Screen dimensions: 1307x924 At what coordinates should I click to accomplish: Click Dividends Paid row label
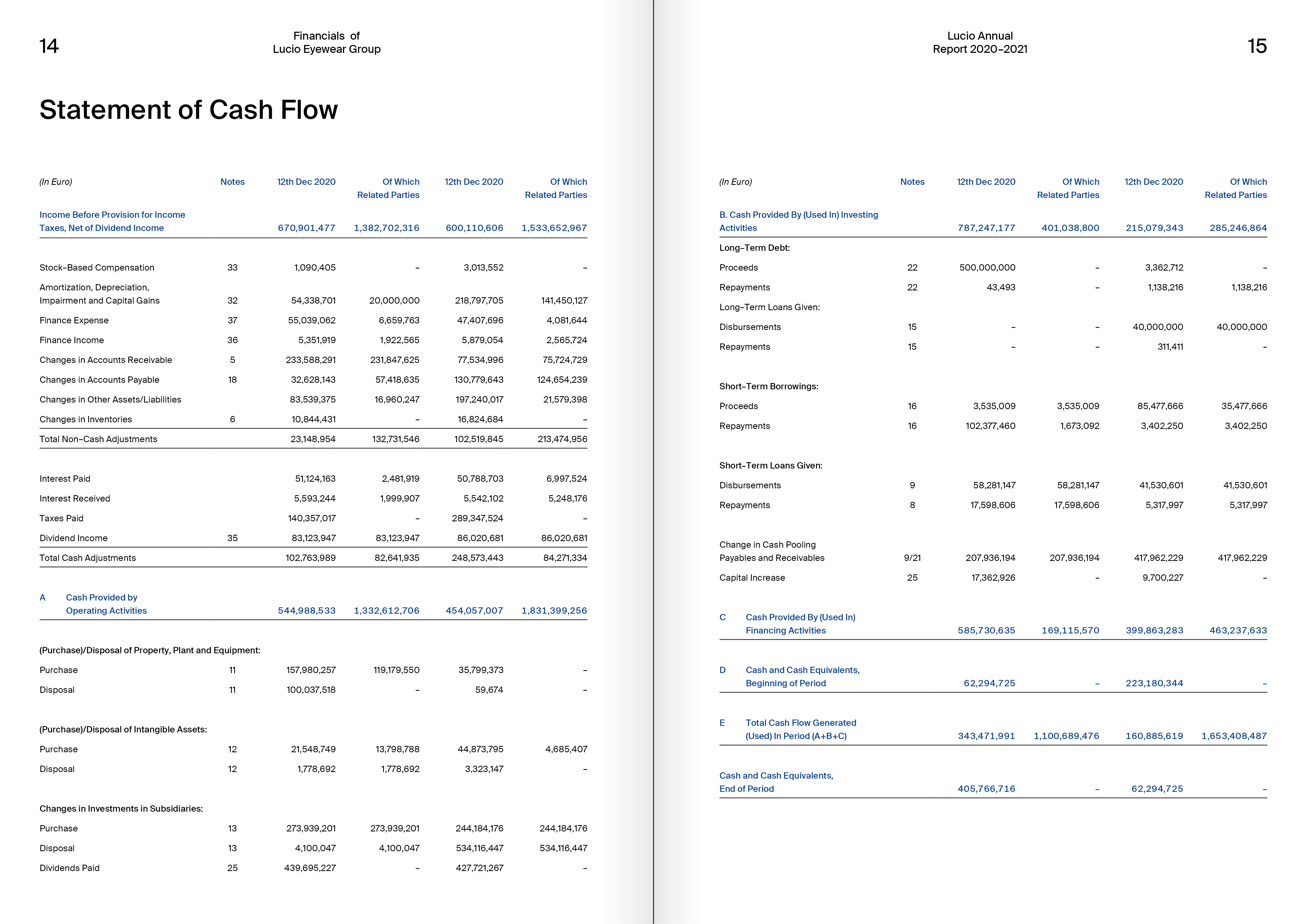69,868
